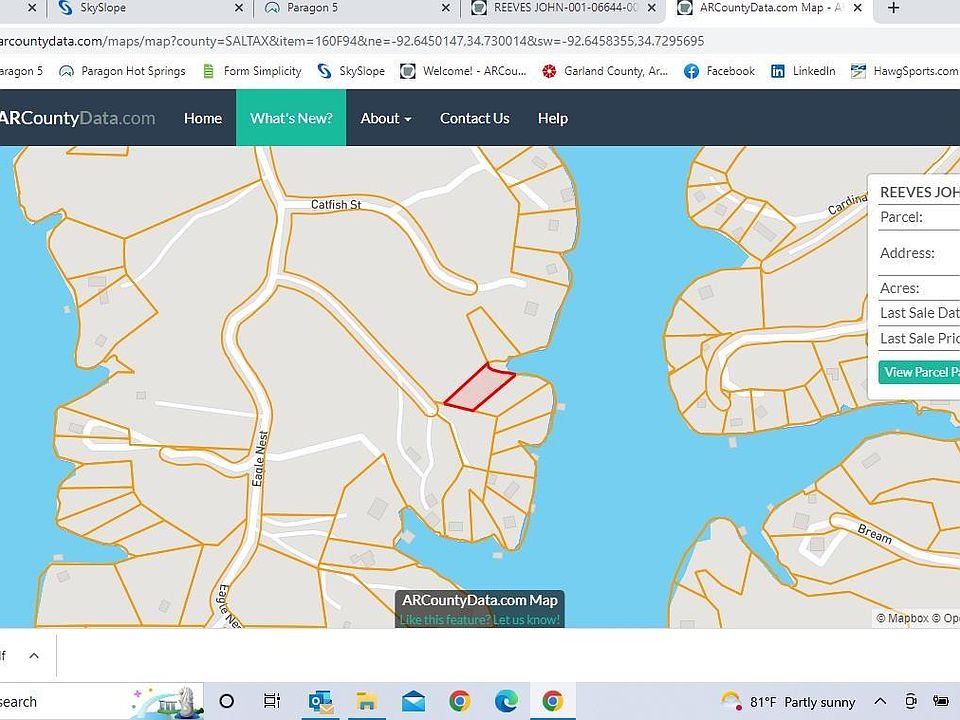
Task: Open the What's New? menu item
Action: point(291,118)
